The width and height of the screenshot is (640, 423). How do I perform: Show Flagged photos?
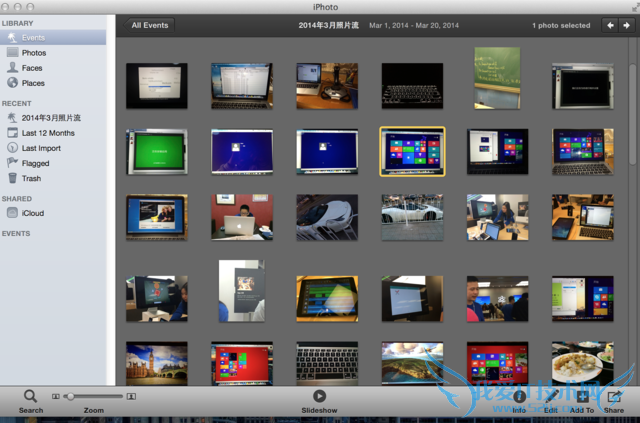[x=35, y=163]
